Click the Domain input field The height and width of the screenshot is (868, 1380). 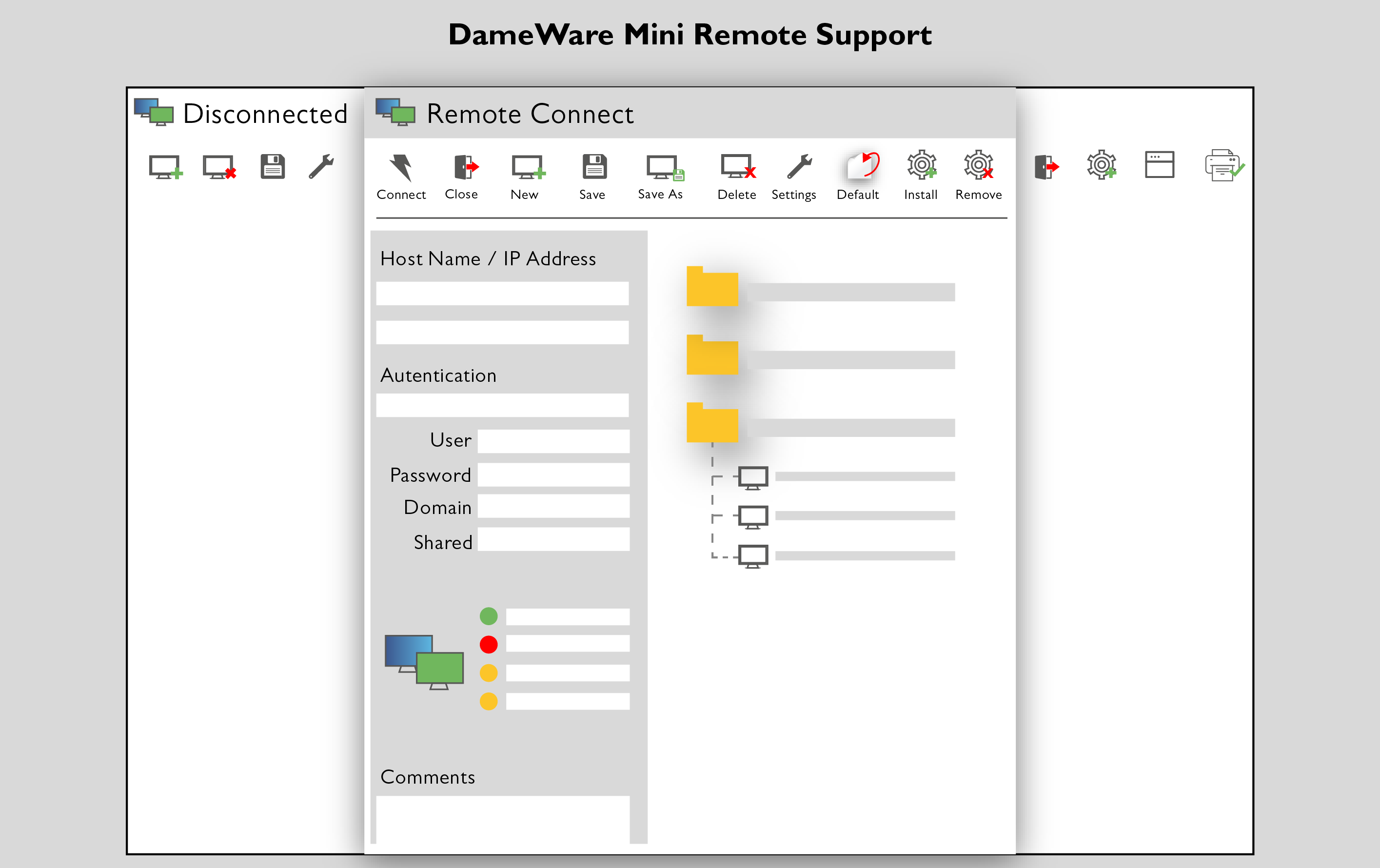[553, 507]
